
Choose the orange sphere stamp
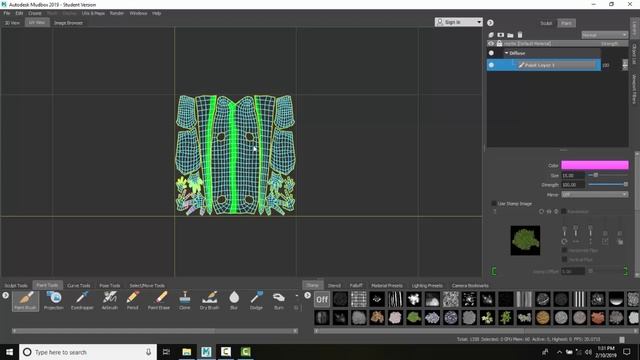[x=542, y=318]
